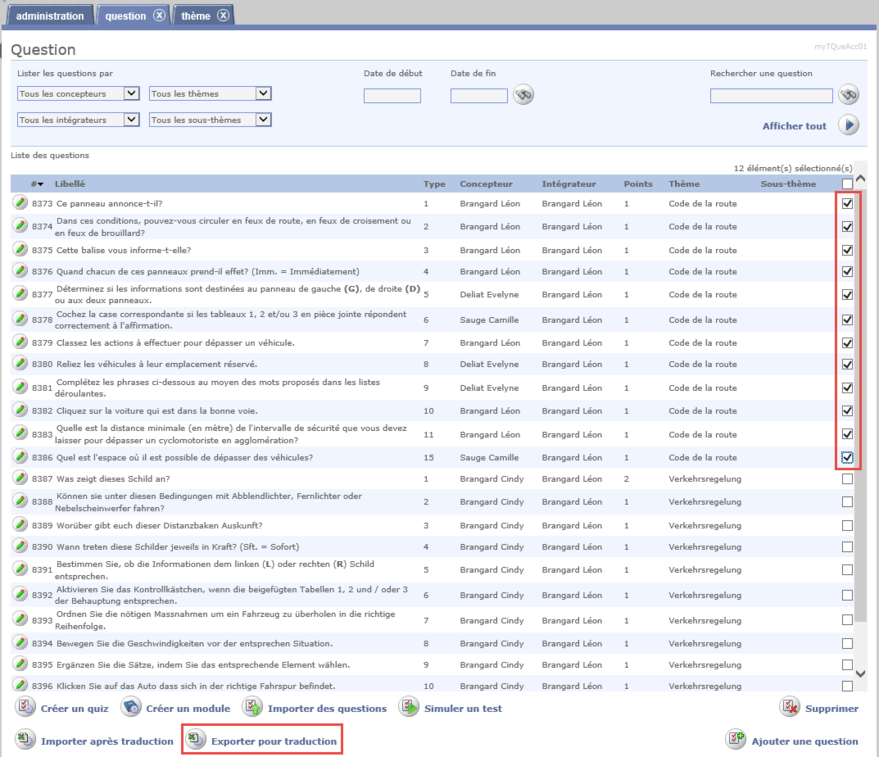Image resolution: width=879 pixels, height=757 pixels.
Task: Click the Afficher tout arrow button
Action: click(x=849, y=126)
